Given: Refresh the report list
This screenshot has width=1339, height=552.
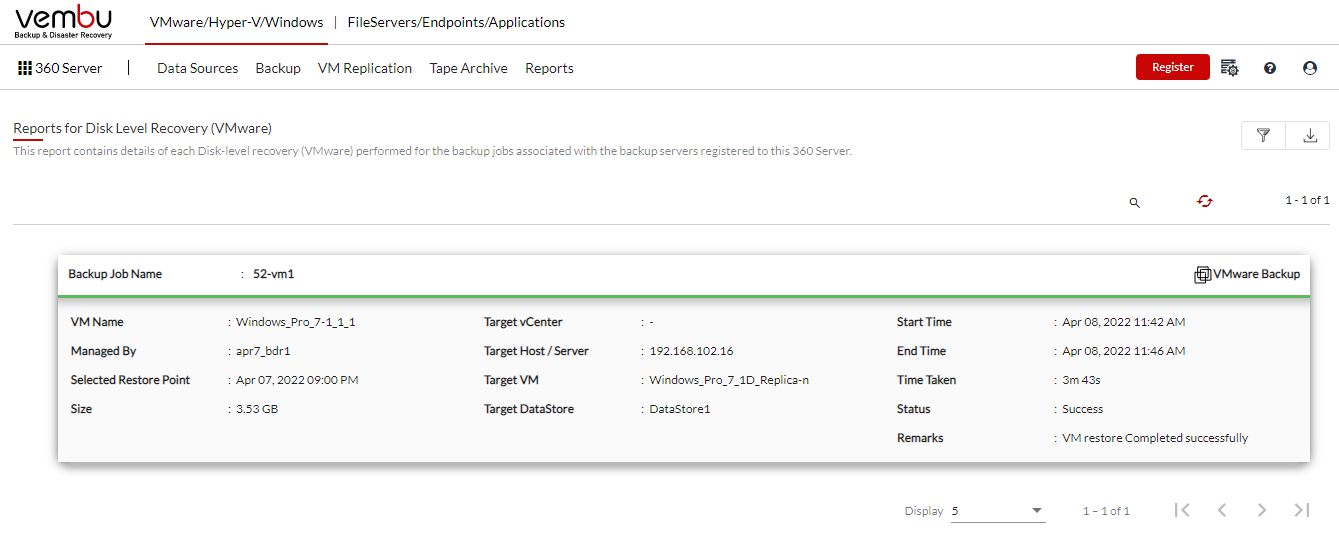Looking at the screenshot, I should (1205, 201).
